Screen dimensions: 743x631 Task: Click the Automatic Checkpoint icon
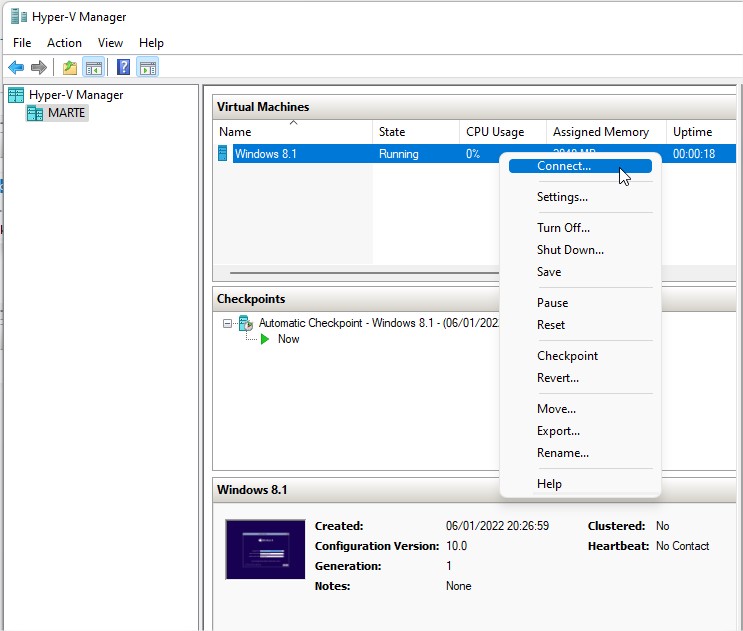246,323
